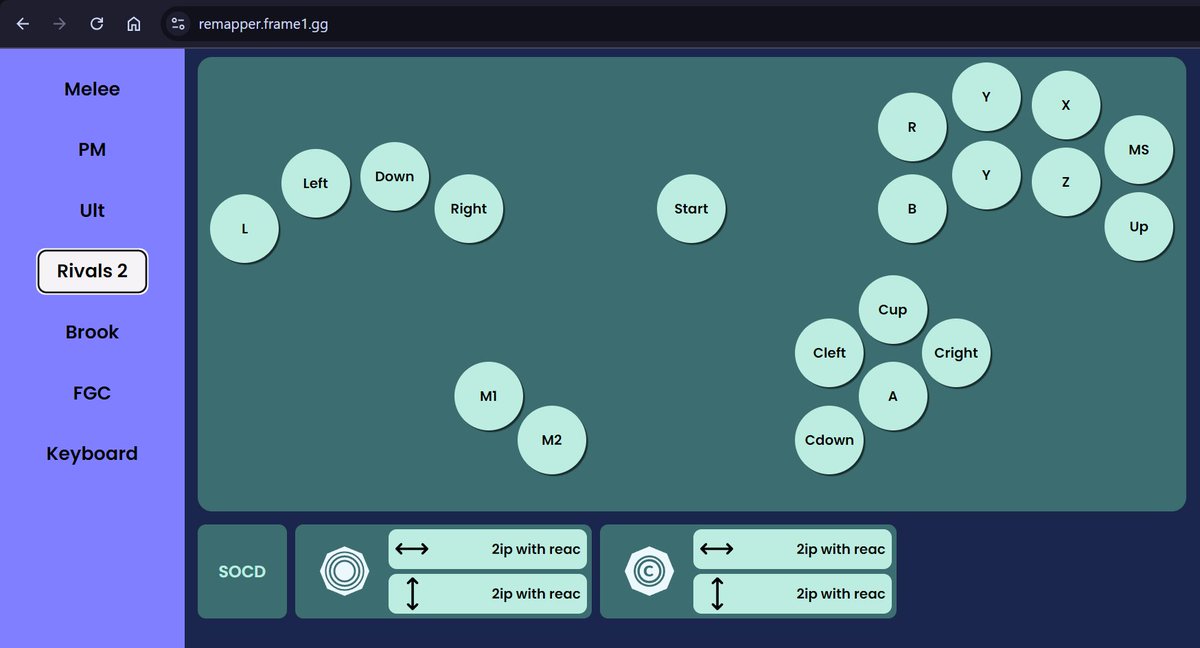
Task: Select the M2 modifier button
Action: point(551,440)
